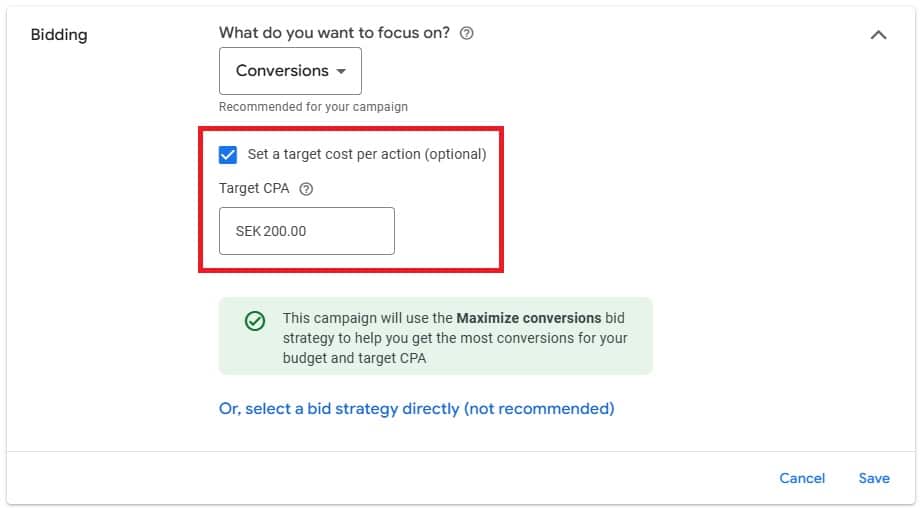920x508 pixels.
Task: Click 'What do you want to focus on?' heading
Action: click(334, 33)
